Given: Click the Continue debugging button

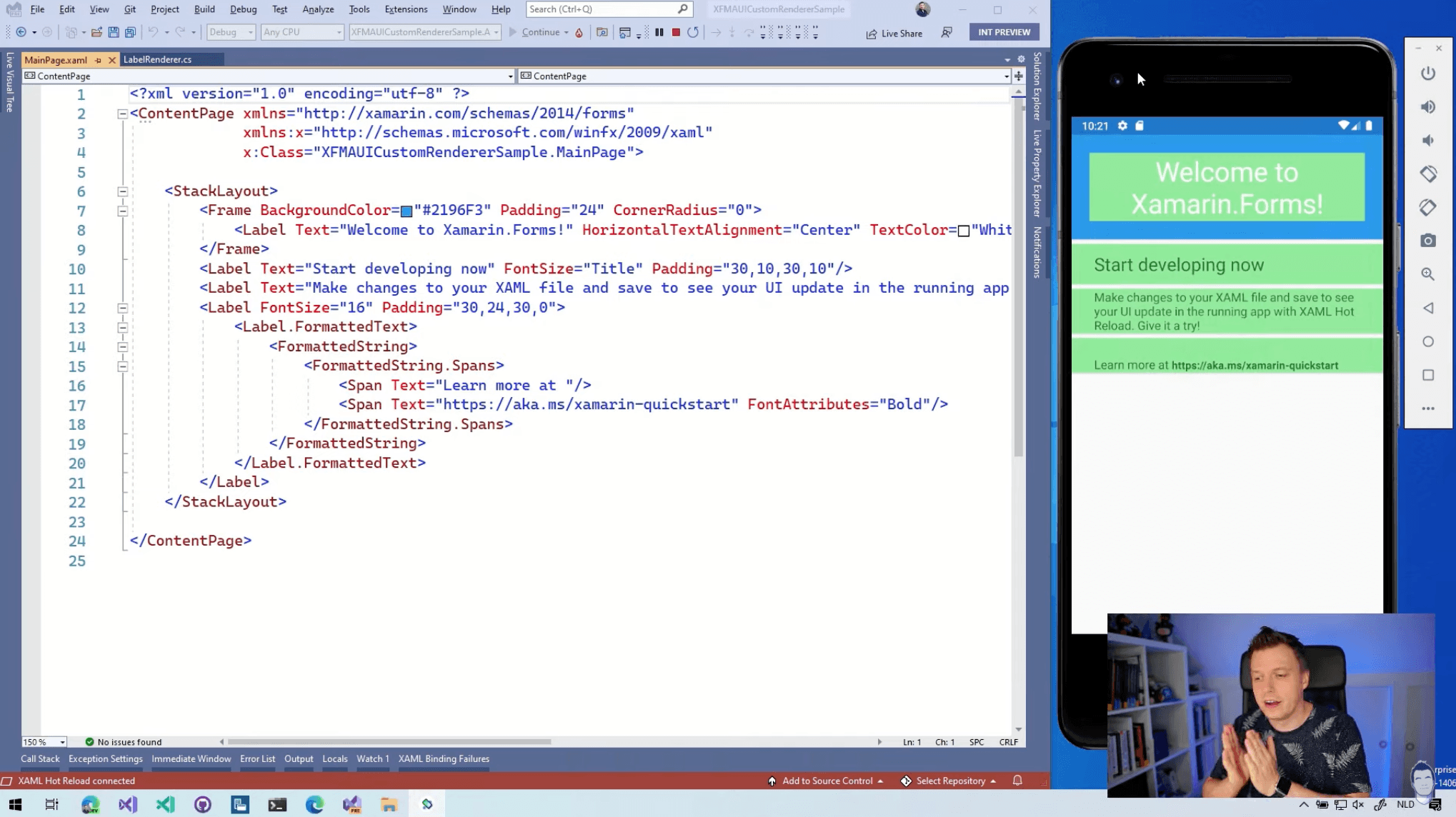Looking at the screenshot, I should coord(534,32).
